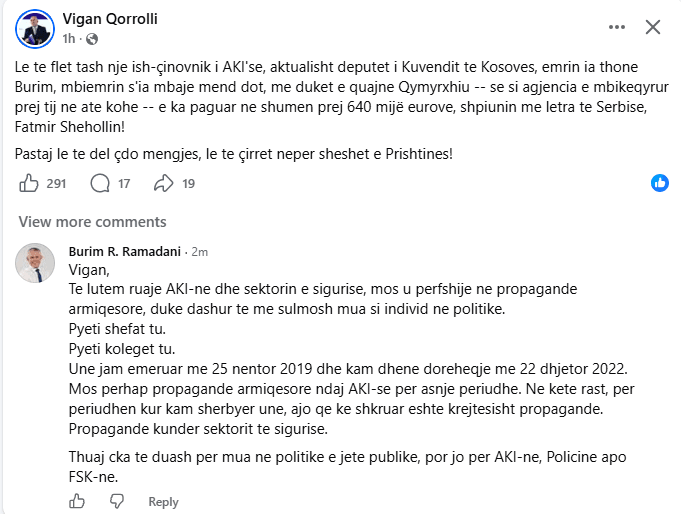
Task: View the blue like reactions badge
Action: point(660,183)
